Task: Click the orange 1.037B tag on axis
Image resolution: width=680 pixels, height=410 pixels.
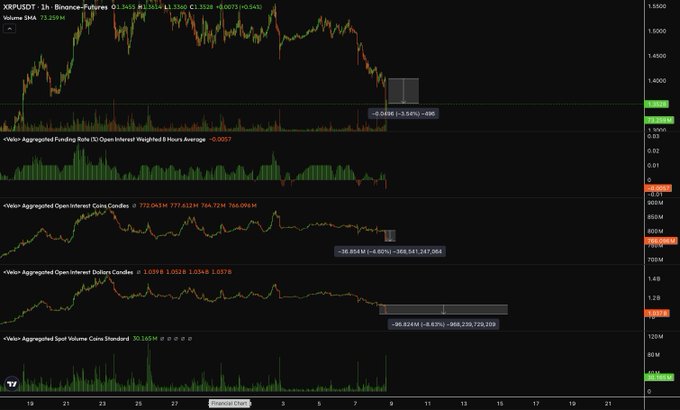Action: coord(657,313)
